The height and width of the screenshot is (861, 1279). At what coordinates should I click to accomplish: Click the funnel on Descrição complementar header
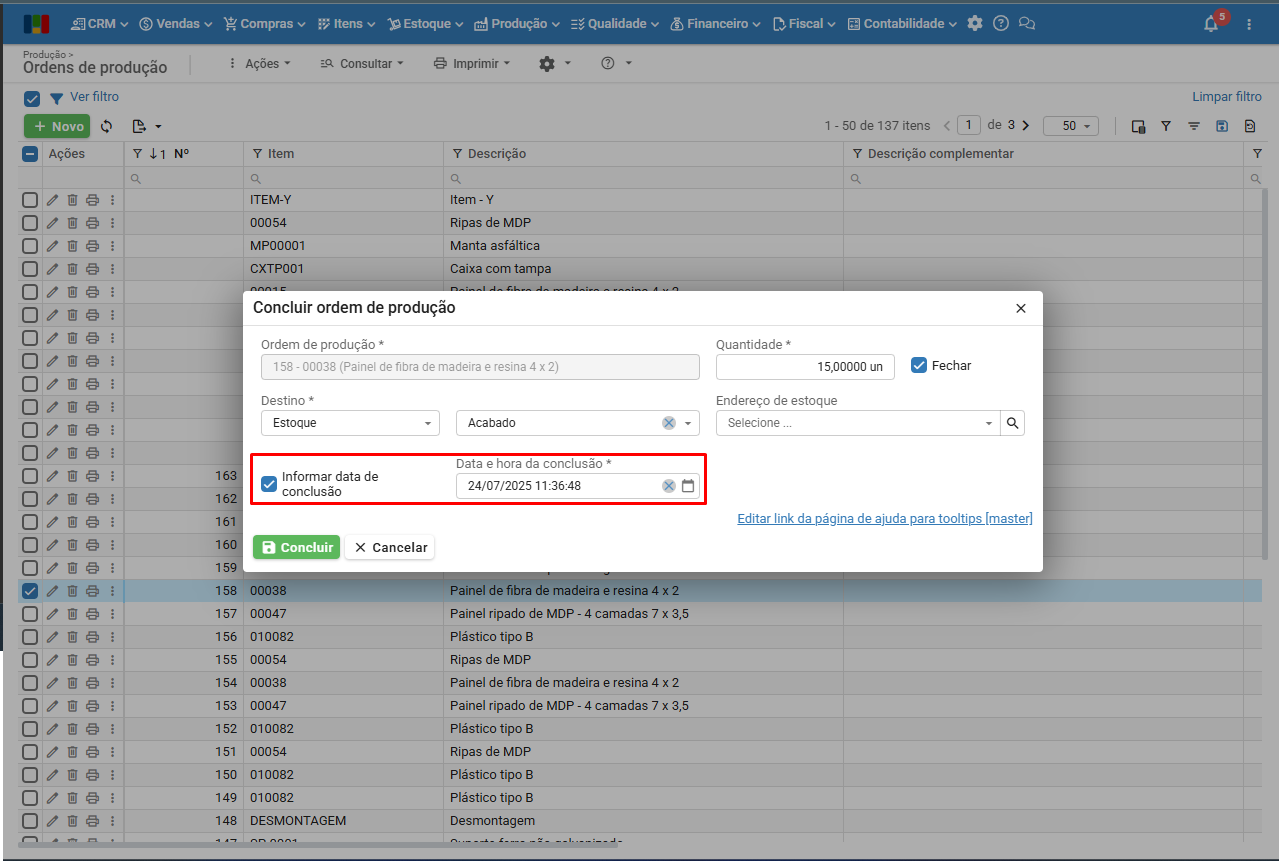858,154
